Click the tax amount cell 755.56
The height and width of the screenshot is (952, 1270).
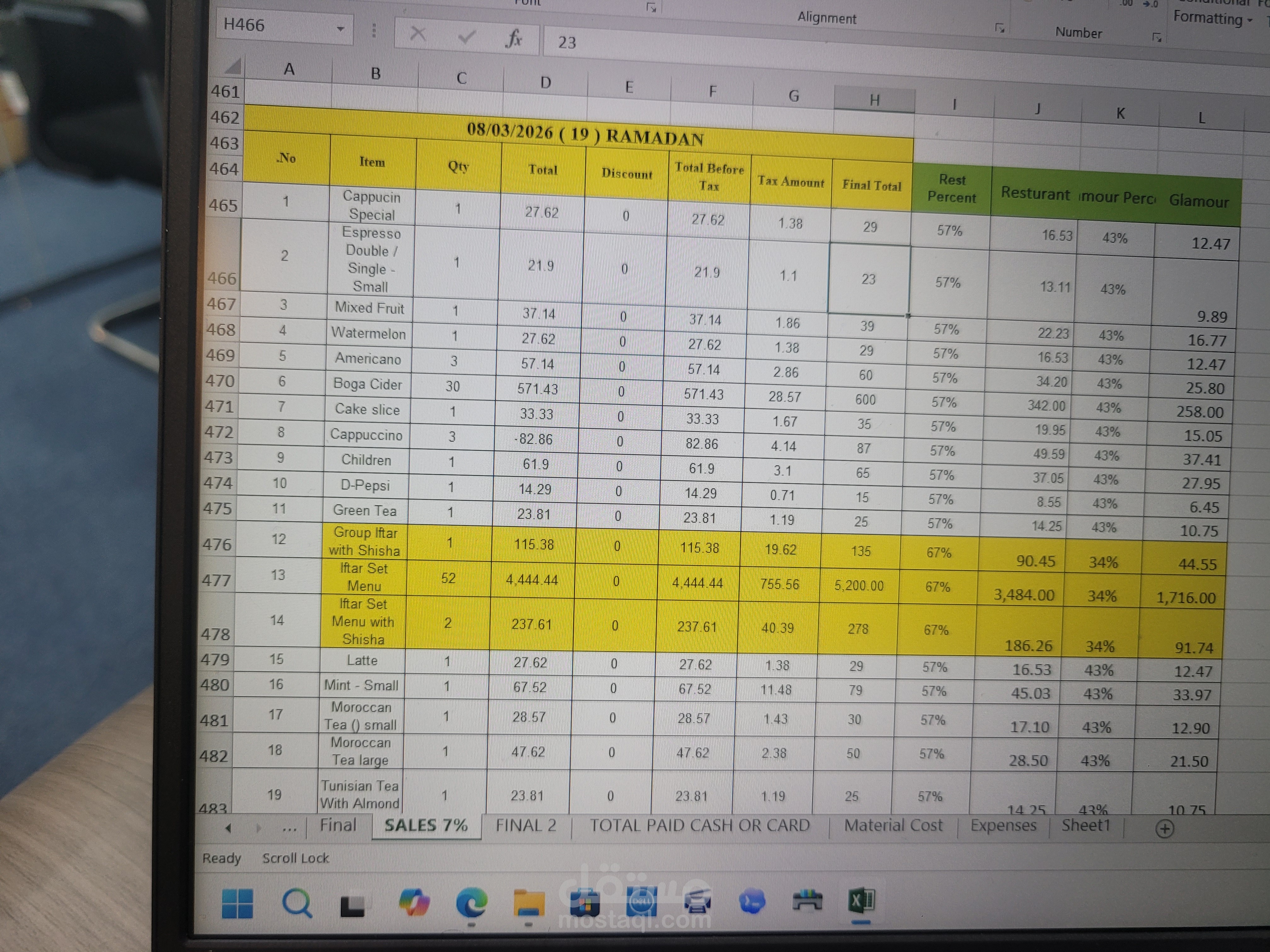779,584
